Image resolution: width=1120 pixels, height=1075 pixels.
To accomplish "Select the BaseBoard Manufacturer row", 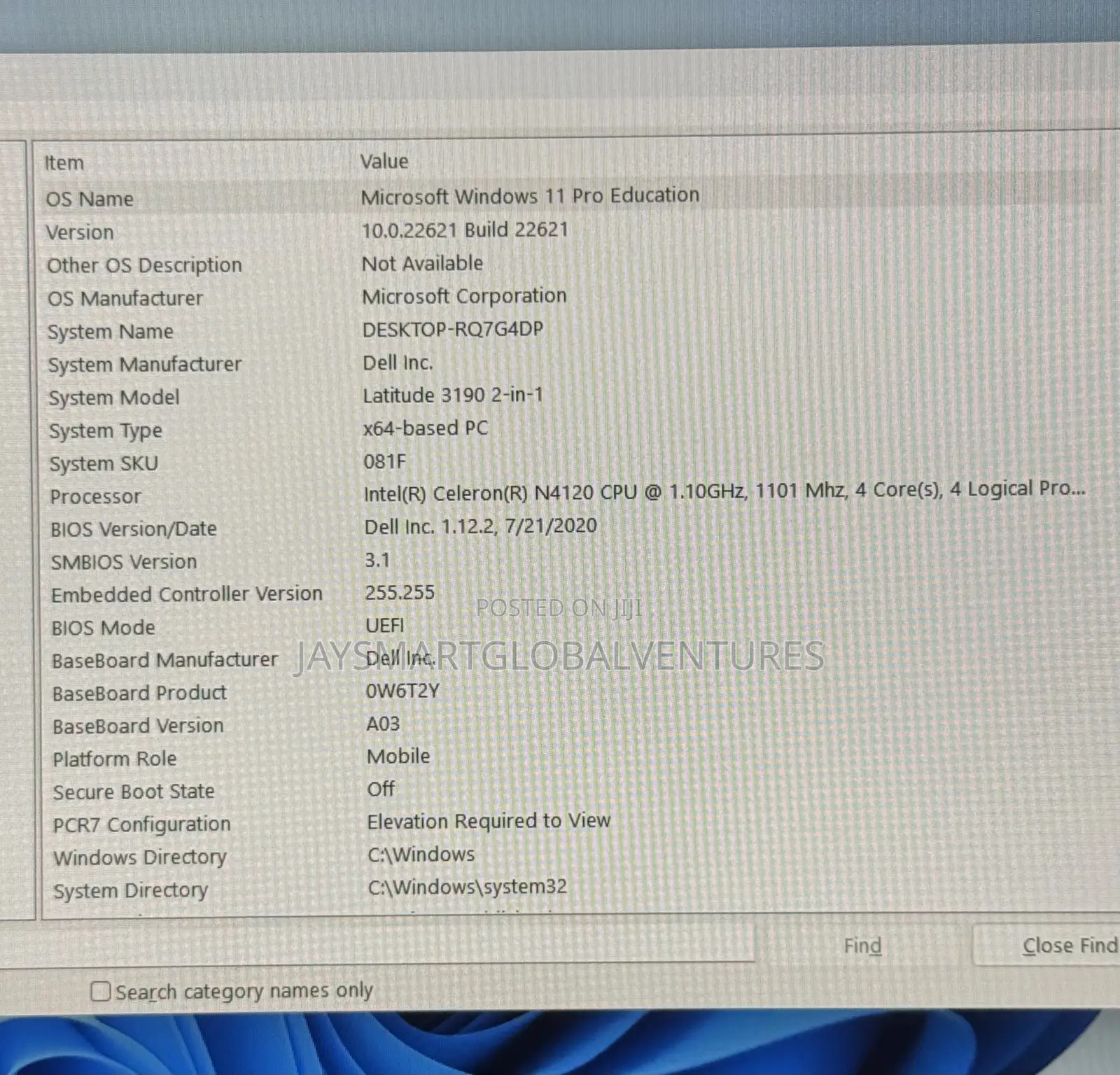I will (570, 660).
